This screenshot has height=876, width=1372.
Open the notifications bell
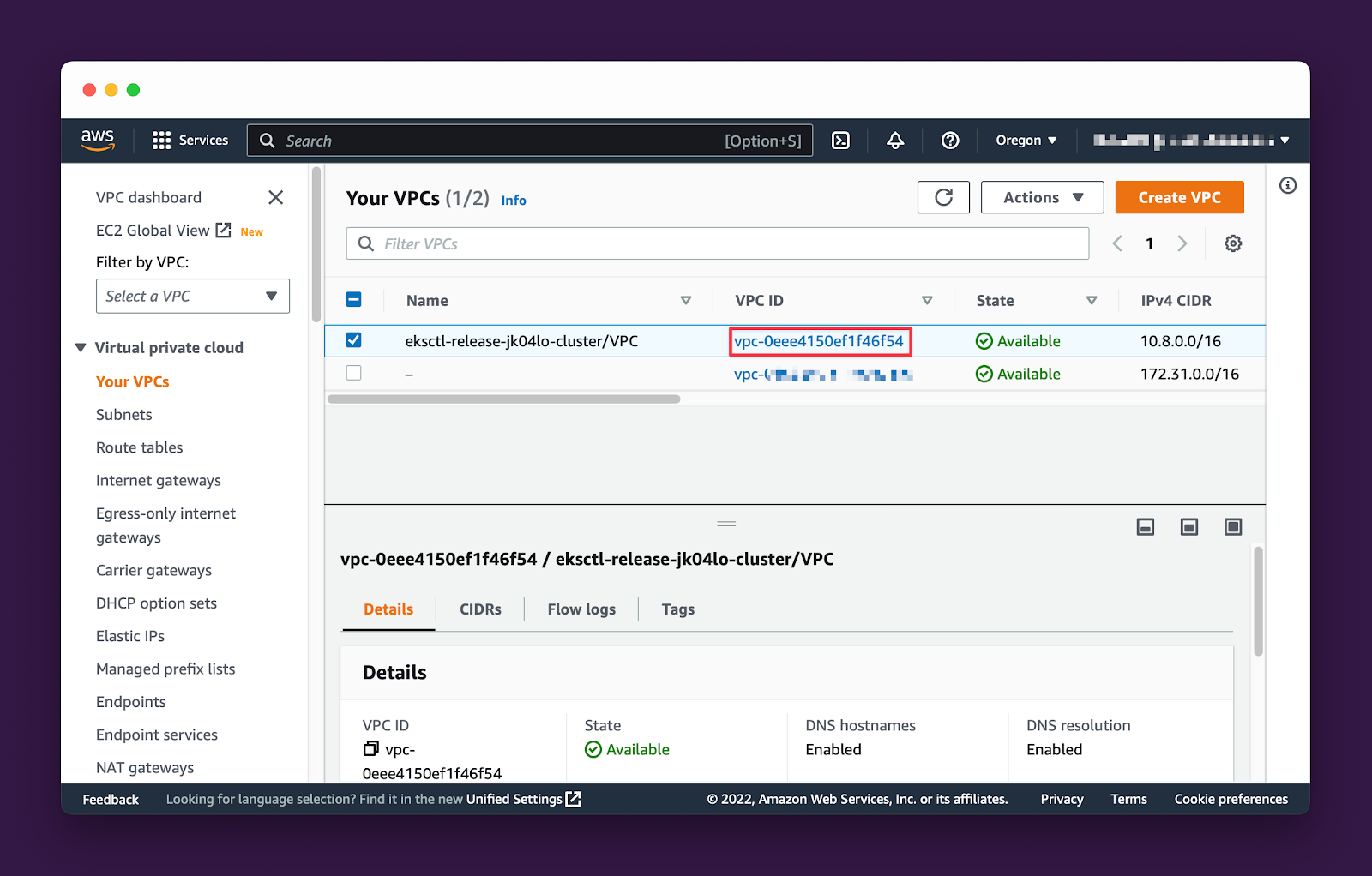coord(895,141)
